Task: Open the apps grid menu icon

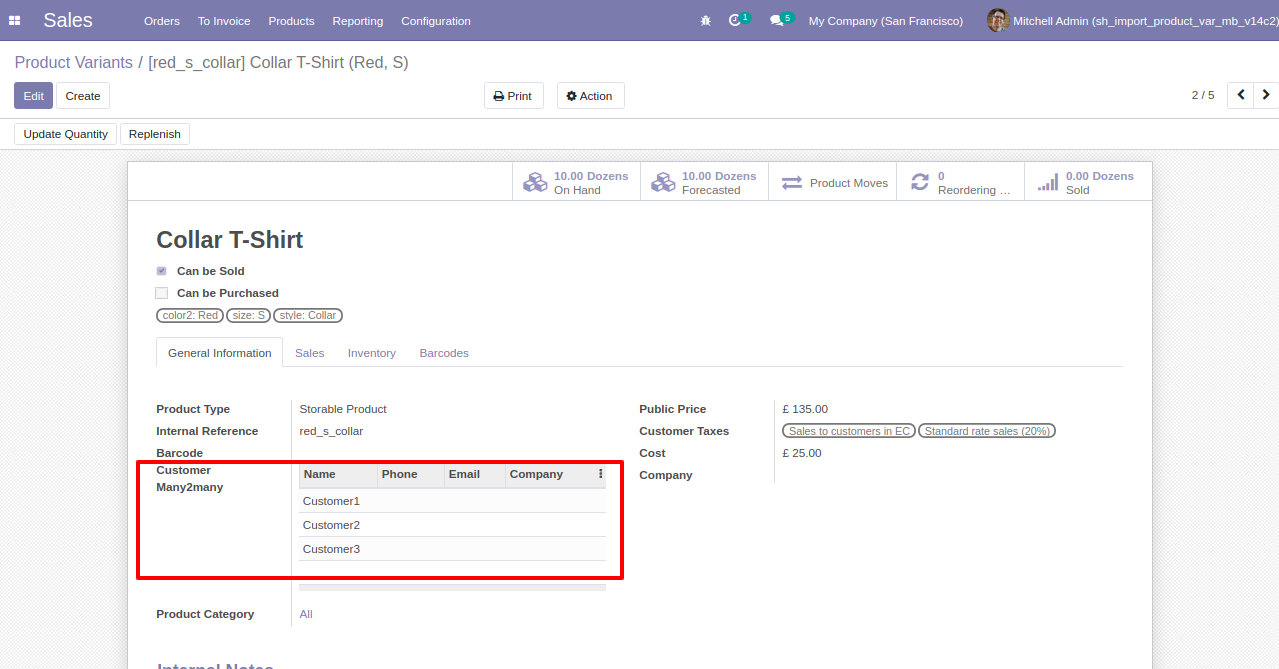Action: click(x=14, y=20)
